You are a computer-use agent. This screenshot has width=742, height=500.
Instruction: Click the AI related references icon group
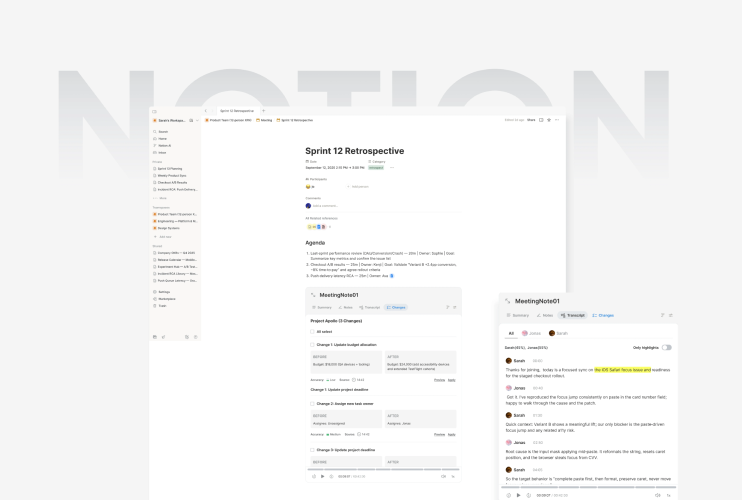pos(317,227)
